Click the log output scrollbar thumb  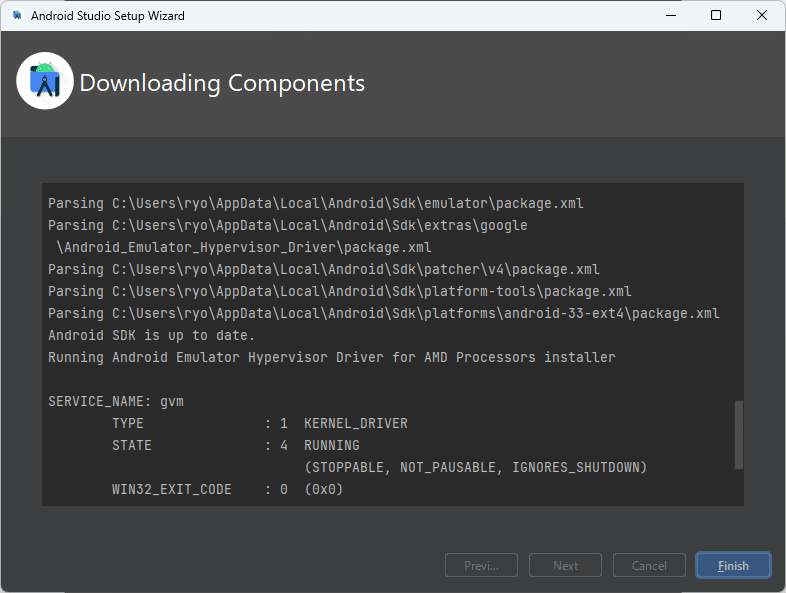(x=738, y=435)
